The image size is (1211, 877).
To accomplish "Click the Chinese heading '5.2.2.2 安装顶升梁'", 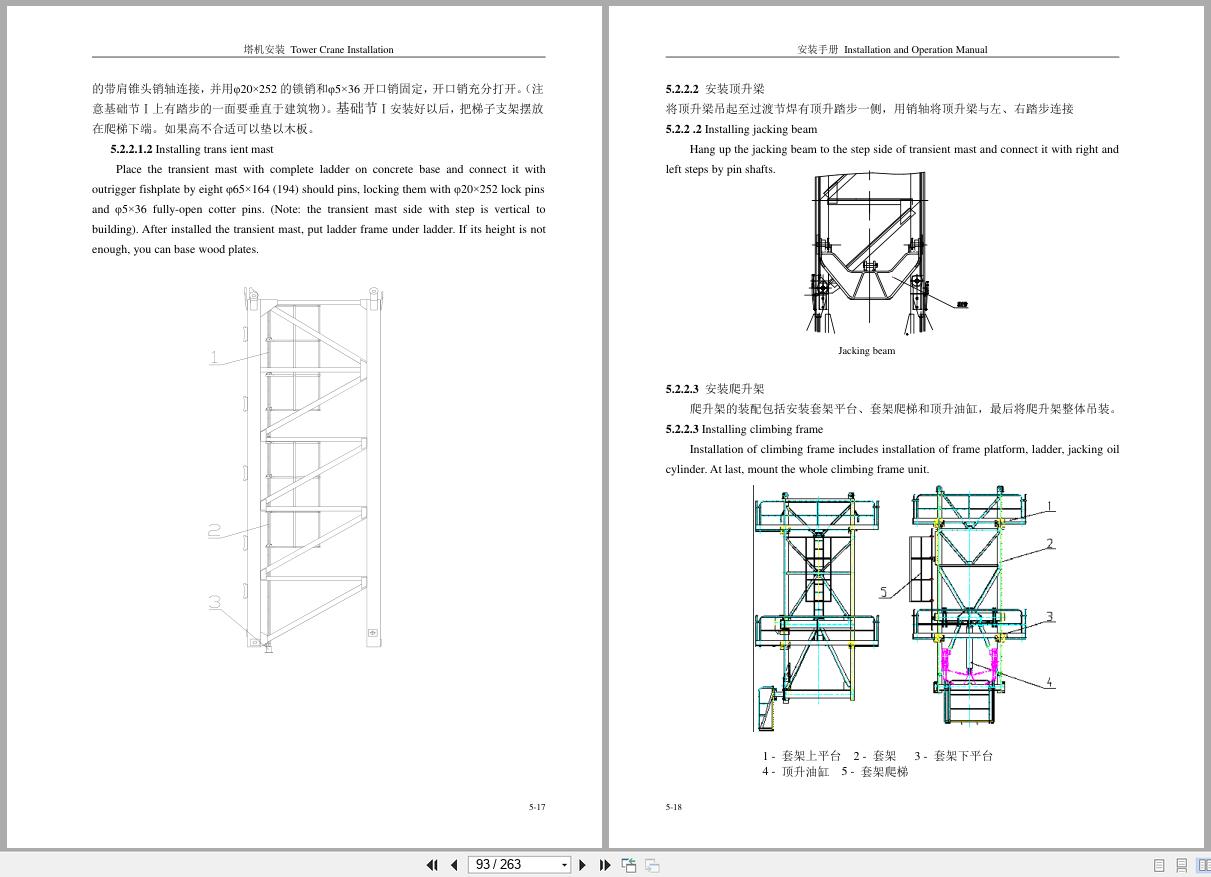I will [x=715, y=89].
